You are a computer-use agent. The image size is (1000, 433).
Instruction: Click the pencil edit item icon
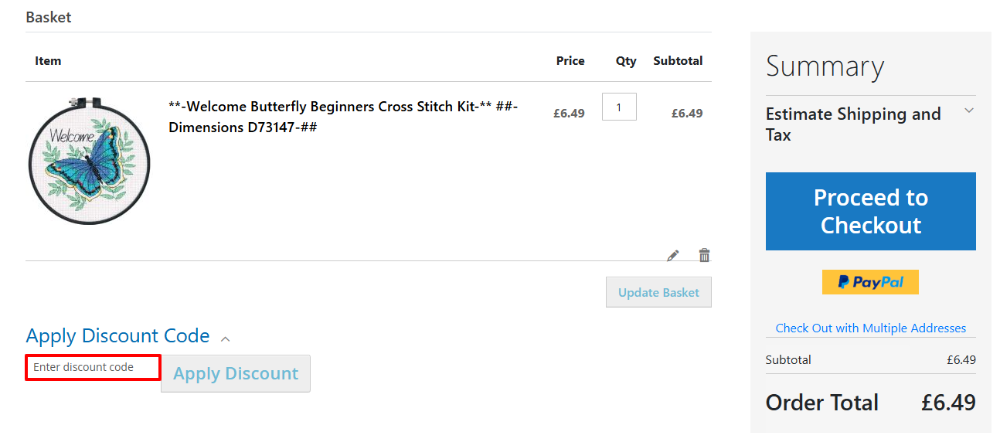tap(673, 255)
